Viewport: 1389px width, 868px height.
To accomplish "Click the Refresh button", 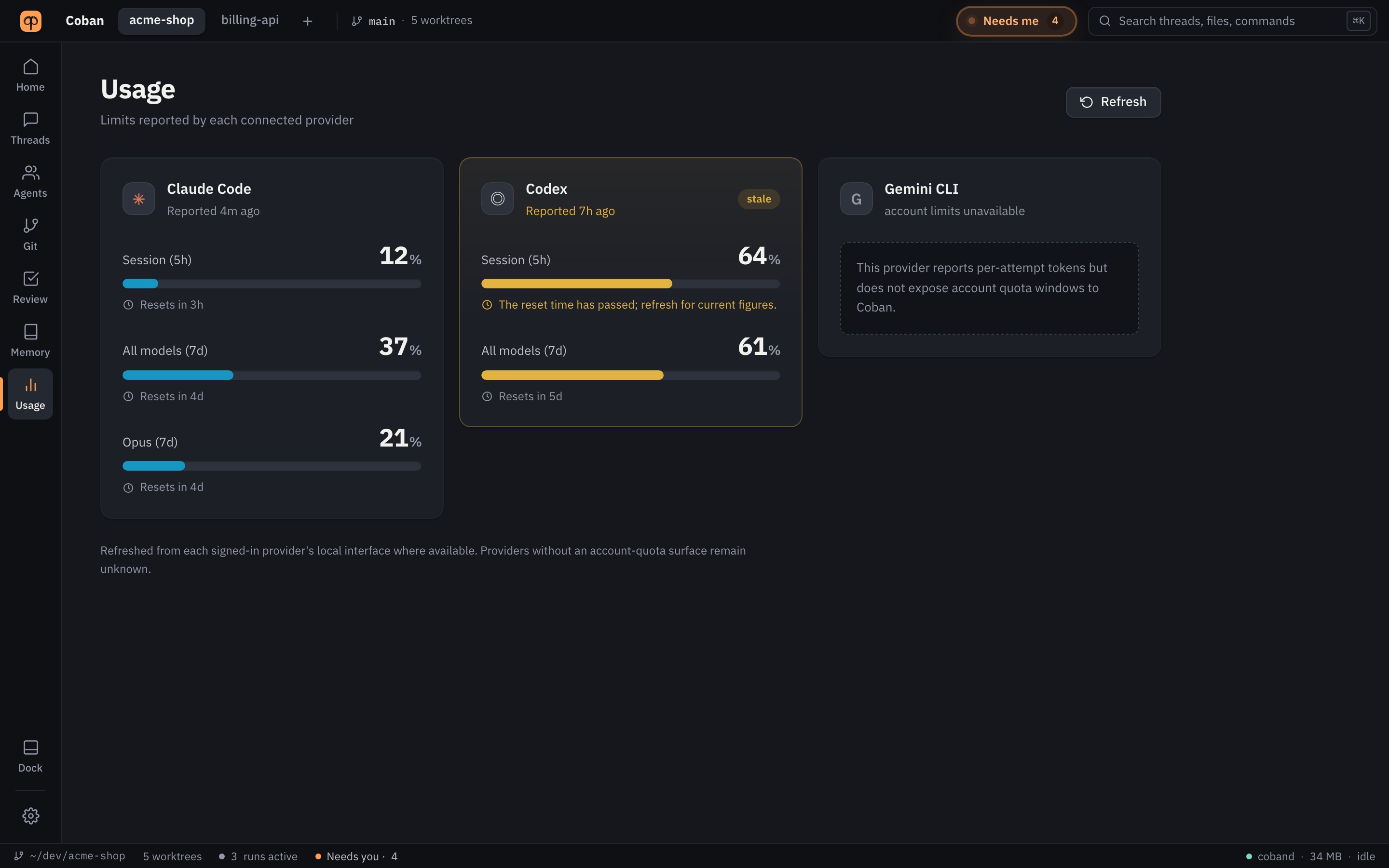I will pyautogui.click(x=1113, y=102).
